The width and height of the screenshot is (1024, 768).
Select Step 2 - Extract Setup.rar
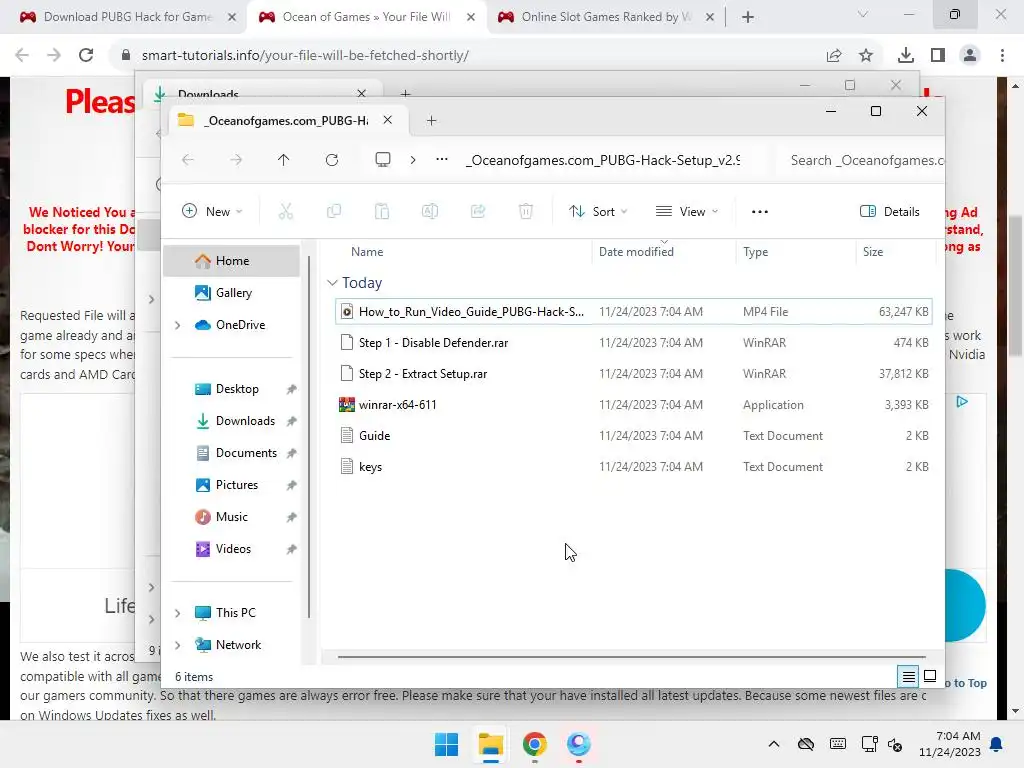[x=633, y=374]
